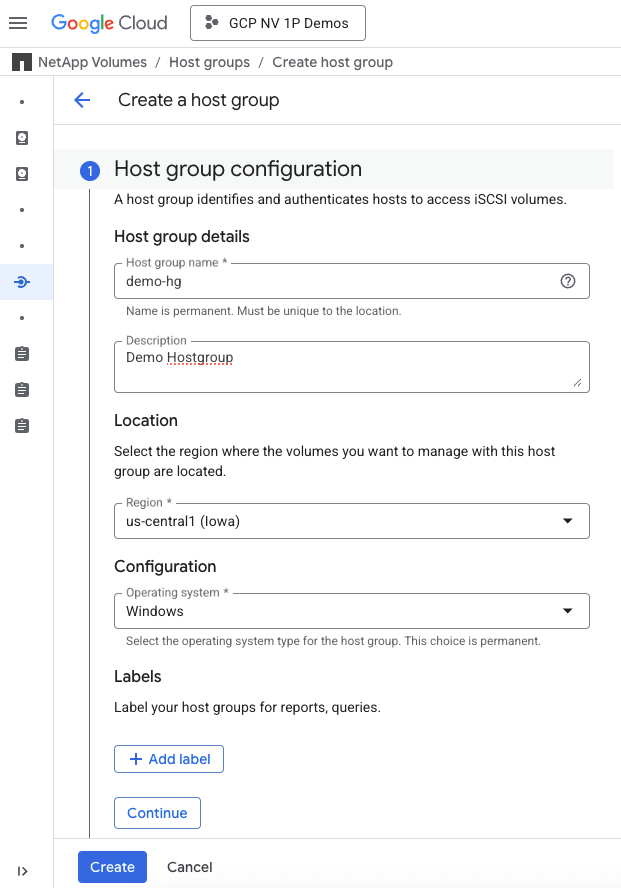The image size is (621, 888).
Task: Click the topmost disk icon in the sidebar
Action: (22, 138)
